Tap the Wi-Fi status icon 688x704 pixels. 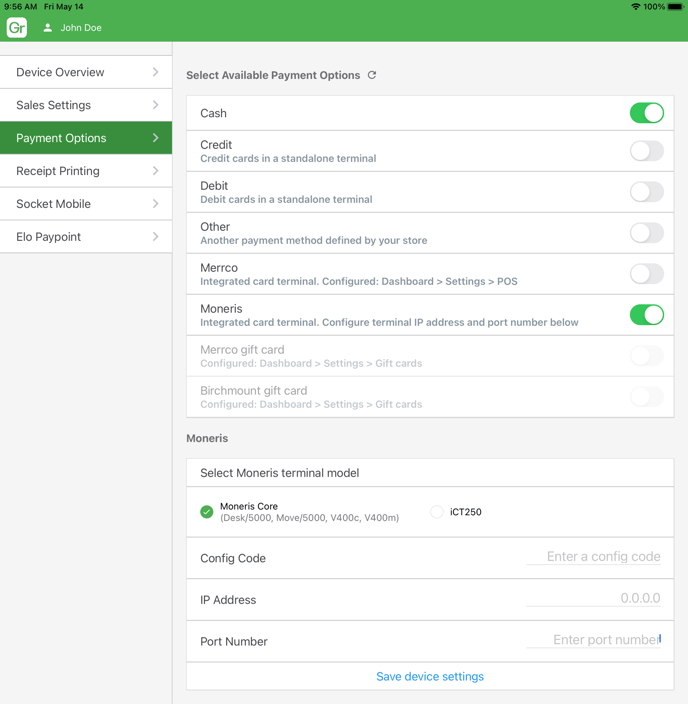[635, 6]
